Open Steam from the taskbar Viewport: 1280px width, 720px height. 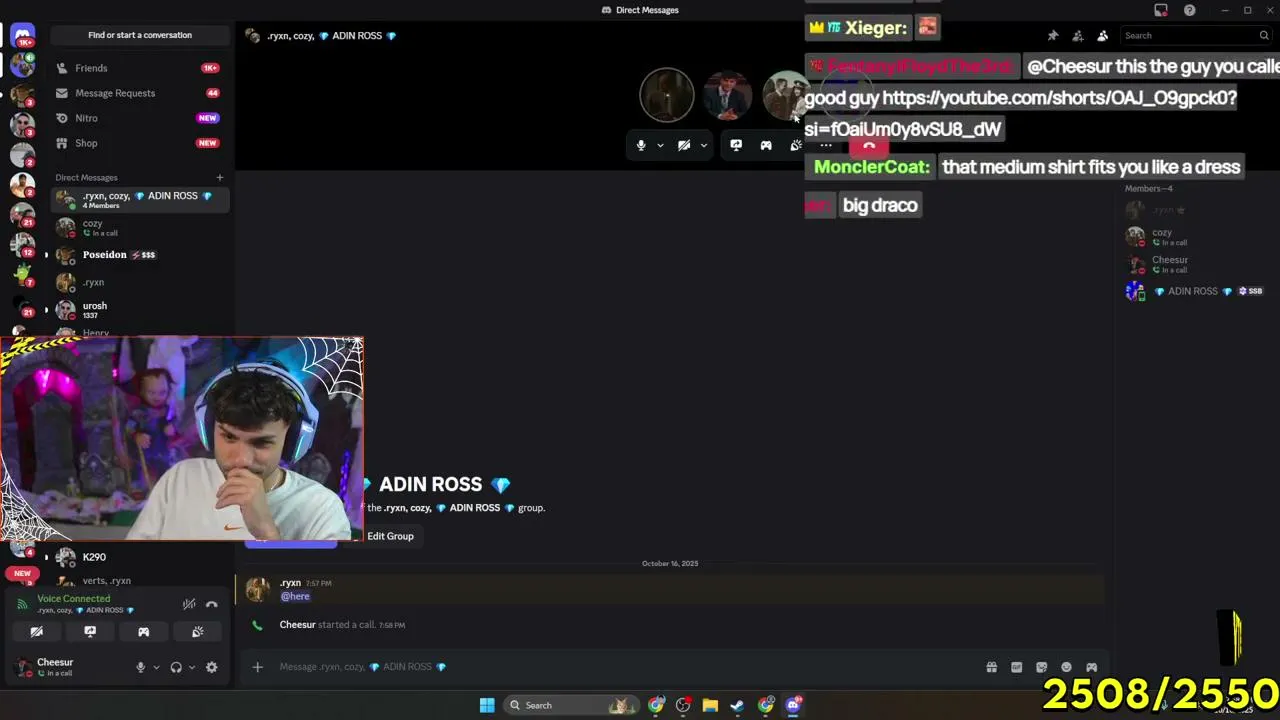[737, 705]
